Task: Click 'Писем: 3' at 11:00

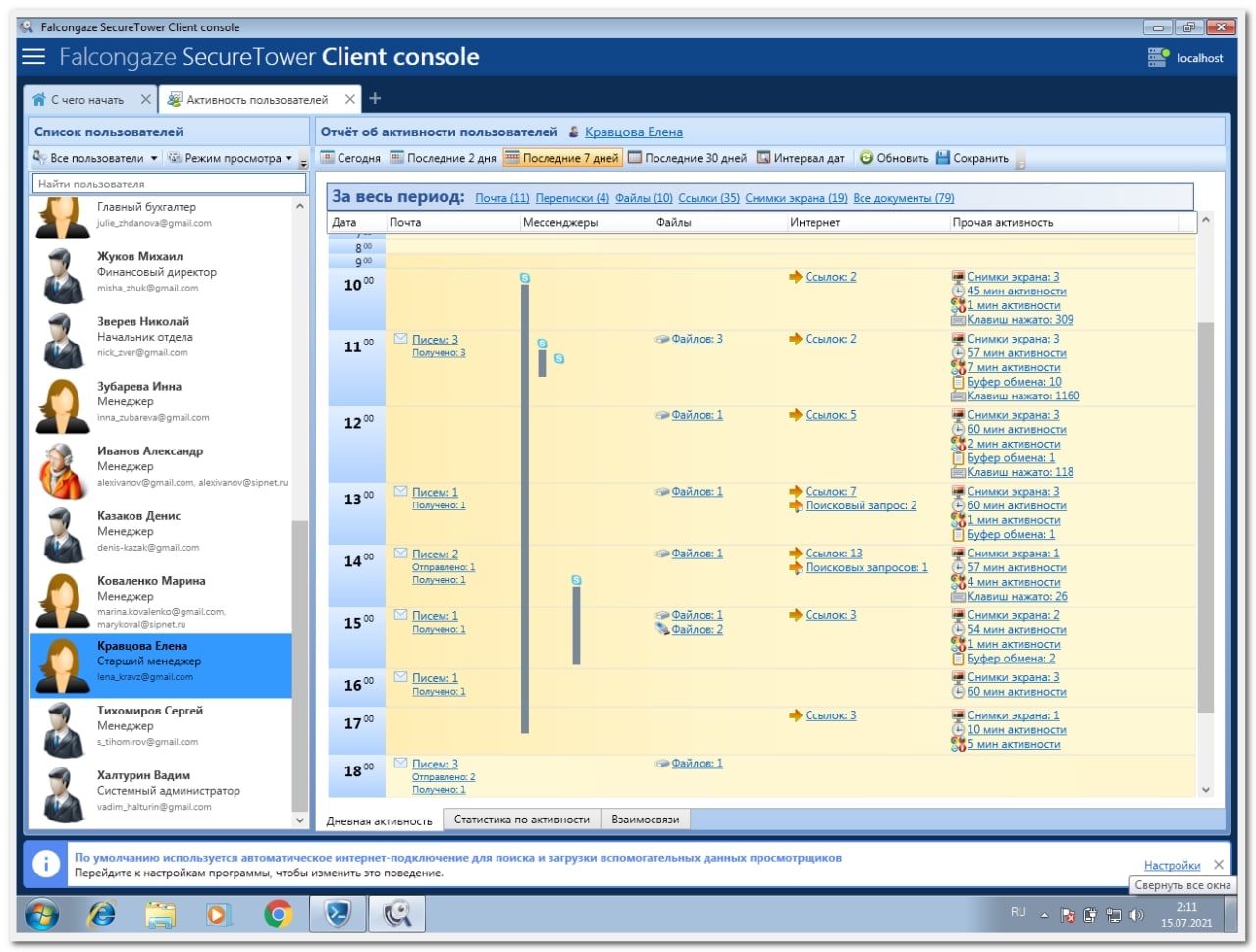Action: (x=435, y=340)
